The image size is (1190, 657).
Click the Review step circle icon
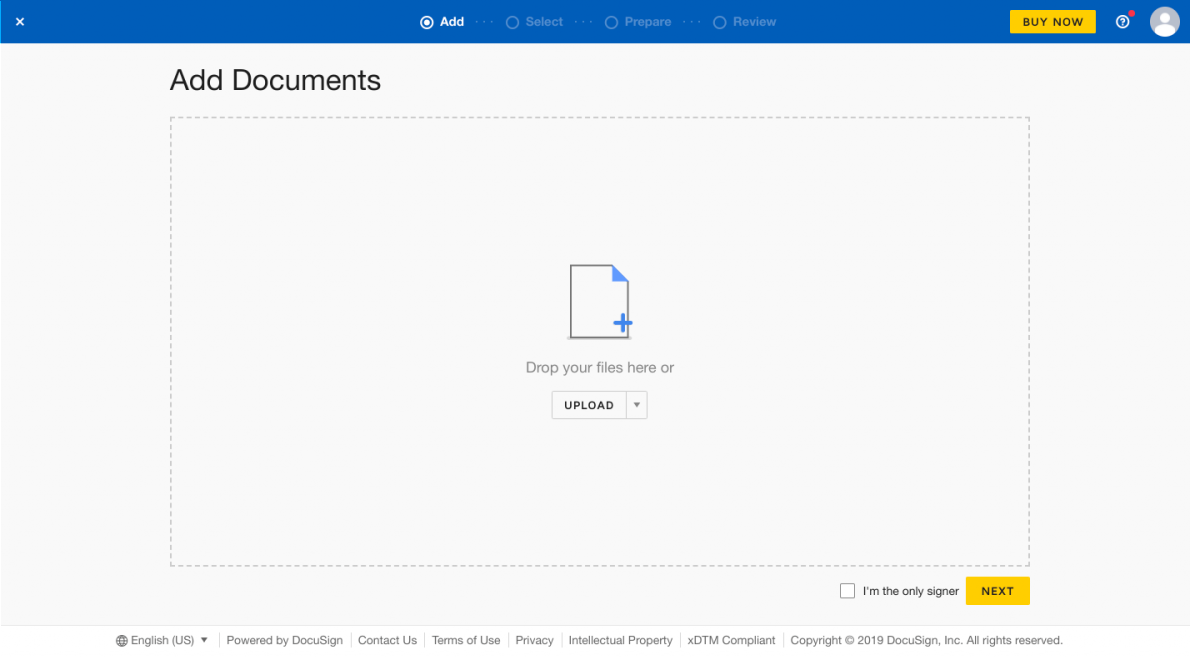[x=720, y=21]
